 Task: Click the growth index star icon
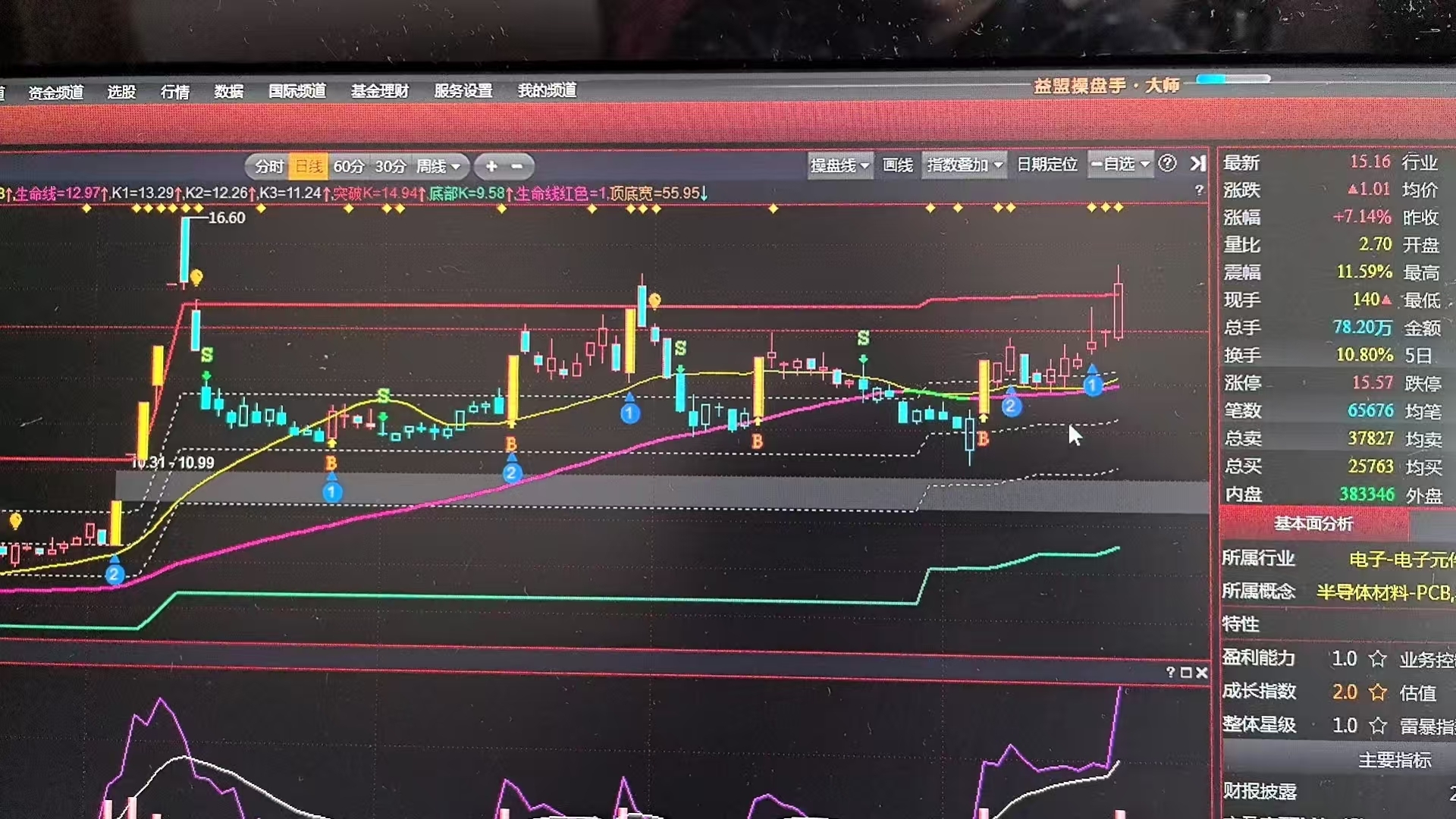tap(1378, 692)
